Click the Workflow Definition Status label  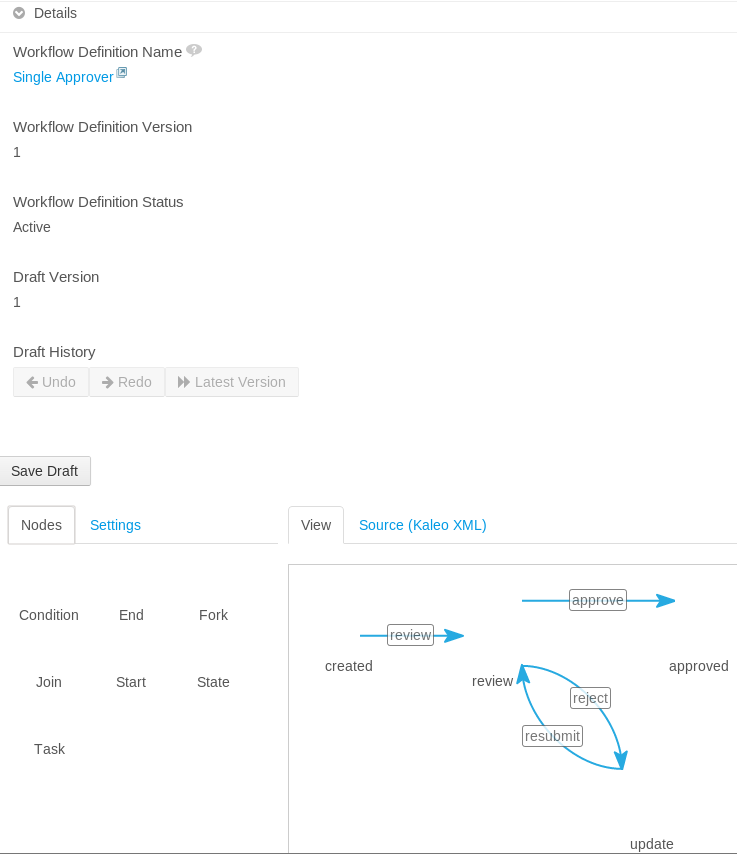coord(98,202)
